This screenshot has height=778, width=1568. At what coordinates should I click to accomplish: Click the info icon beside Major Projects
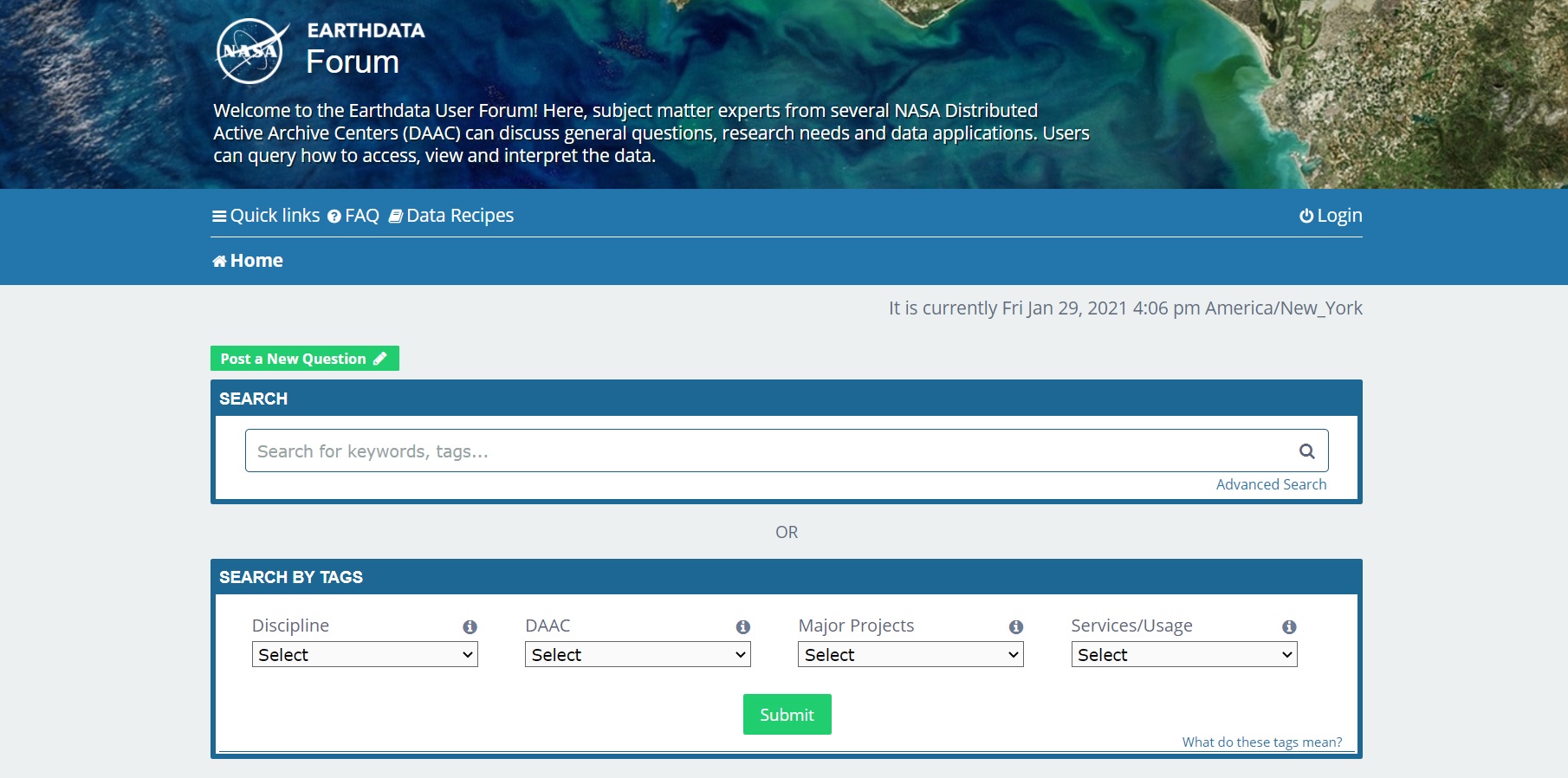pyautogui.click(x=1016, y=627)
